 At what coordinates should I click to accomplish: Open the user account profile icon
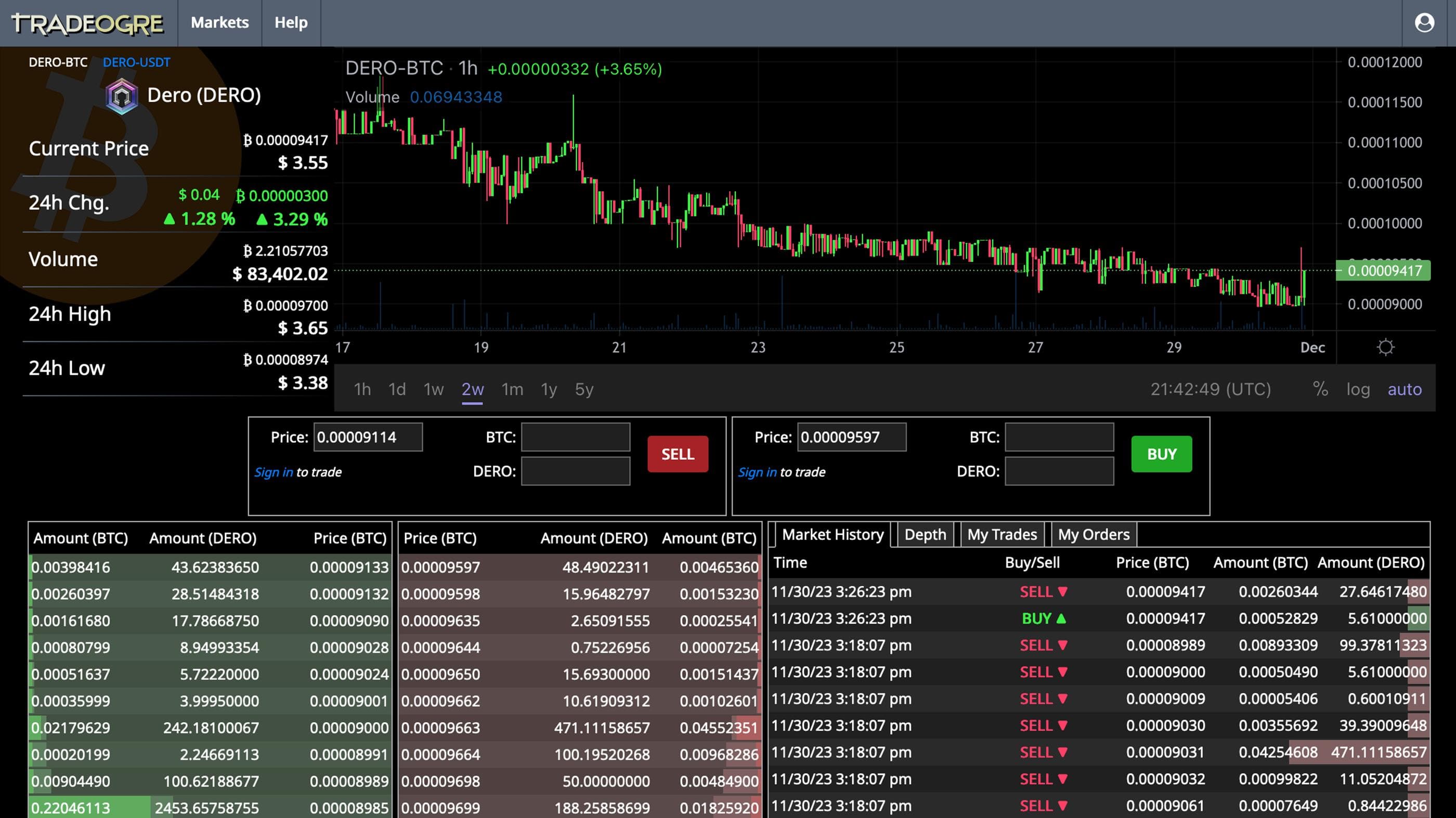[1424, 22]
